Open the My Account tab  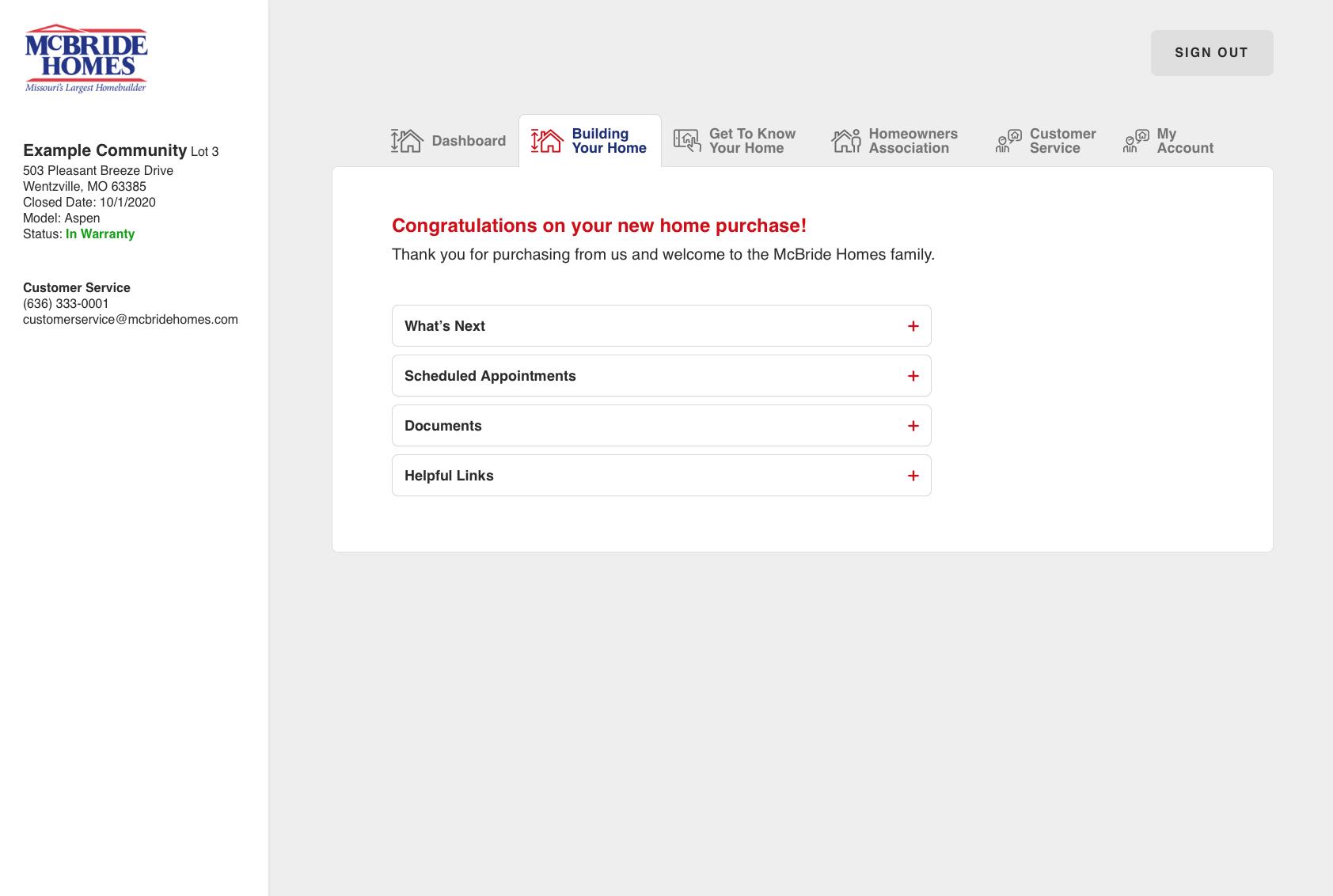pyautogui.click(x=1168, y=141)
